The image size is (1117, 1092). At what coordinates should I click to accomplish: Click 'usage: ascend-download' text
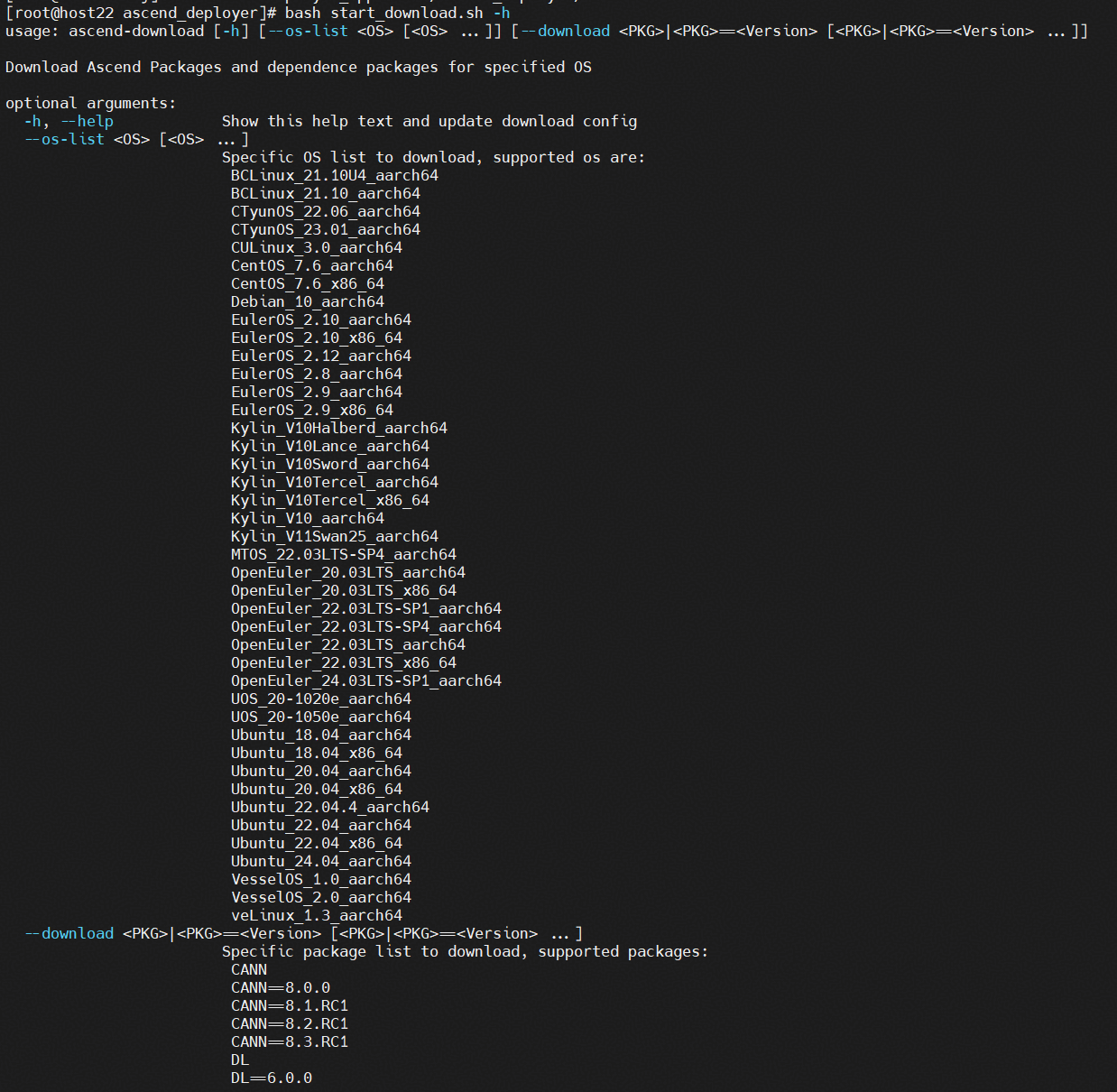(105, 31)
